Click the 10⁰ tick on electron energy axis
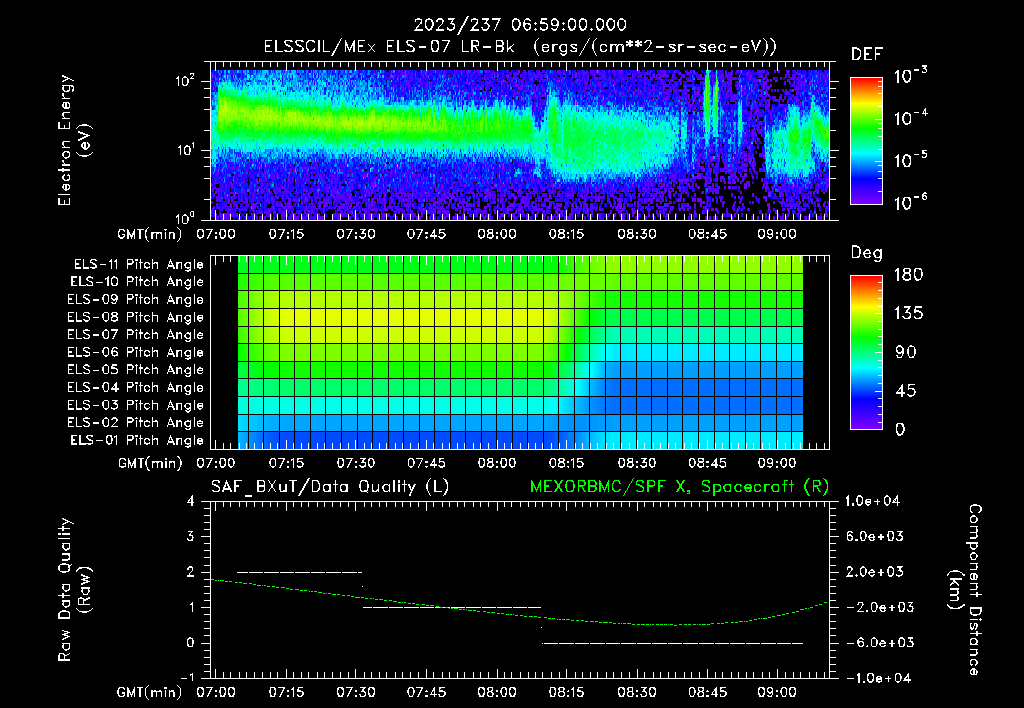1024x708 pixels. (185, 217)
